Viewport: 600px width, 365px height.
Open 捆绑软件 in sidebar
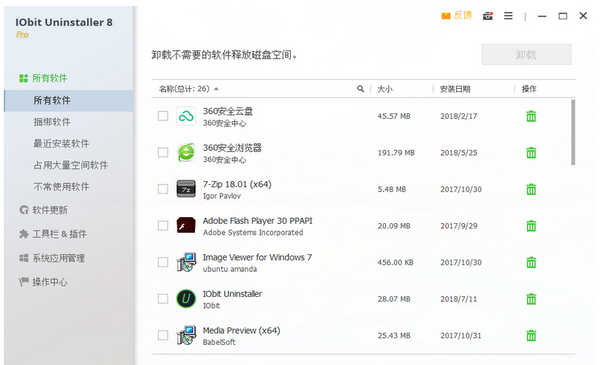pos(52,122)
